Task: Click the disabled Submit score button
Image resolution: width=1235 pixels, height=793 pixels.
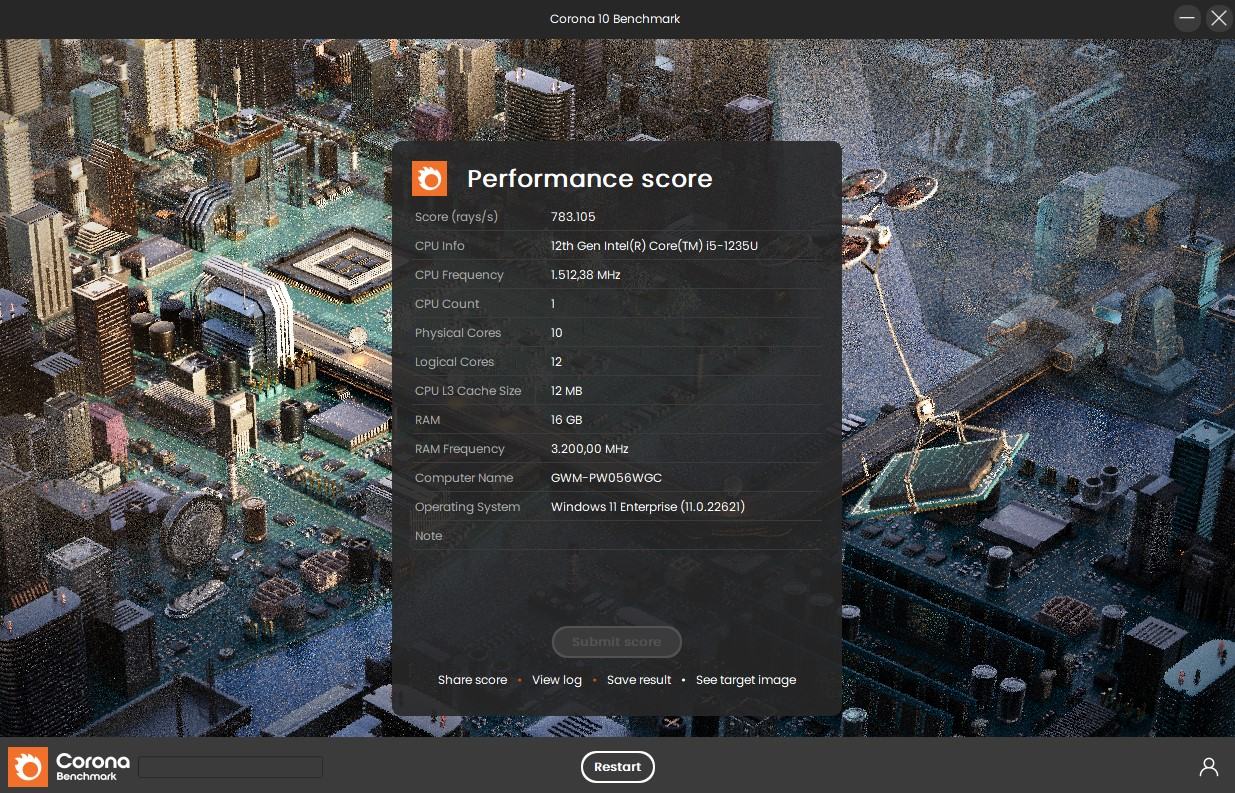Action: [x=617, y=642]
